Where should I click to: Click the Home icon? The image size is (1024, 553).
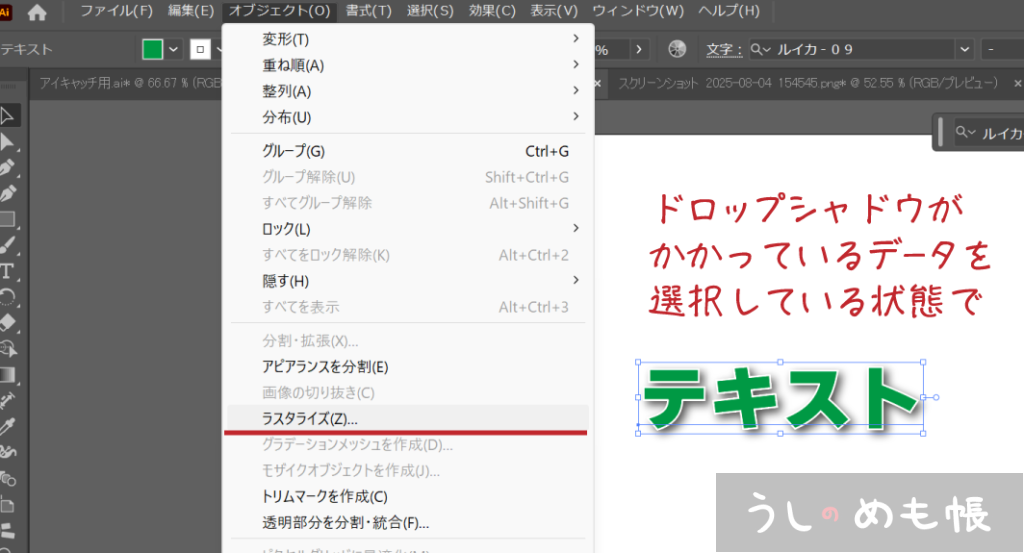(37, 13)
